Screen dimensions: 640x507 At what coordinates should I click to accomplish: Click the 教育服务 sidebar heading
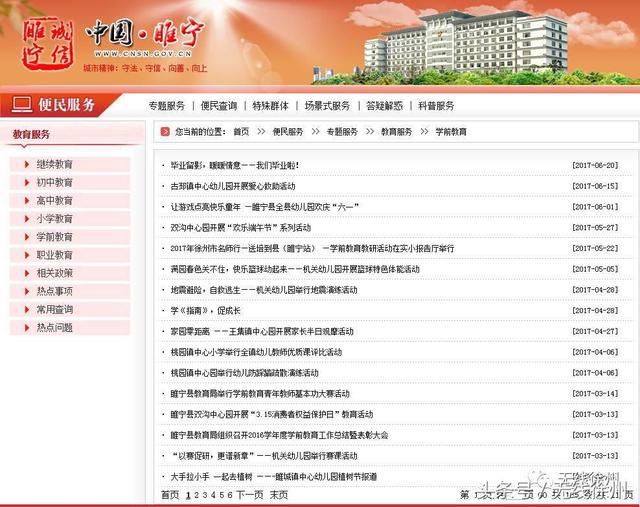[x=31, y=134]
